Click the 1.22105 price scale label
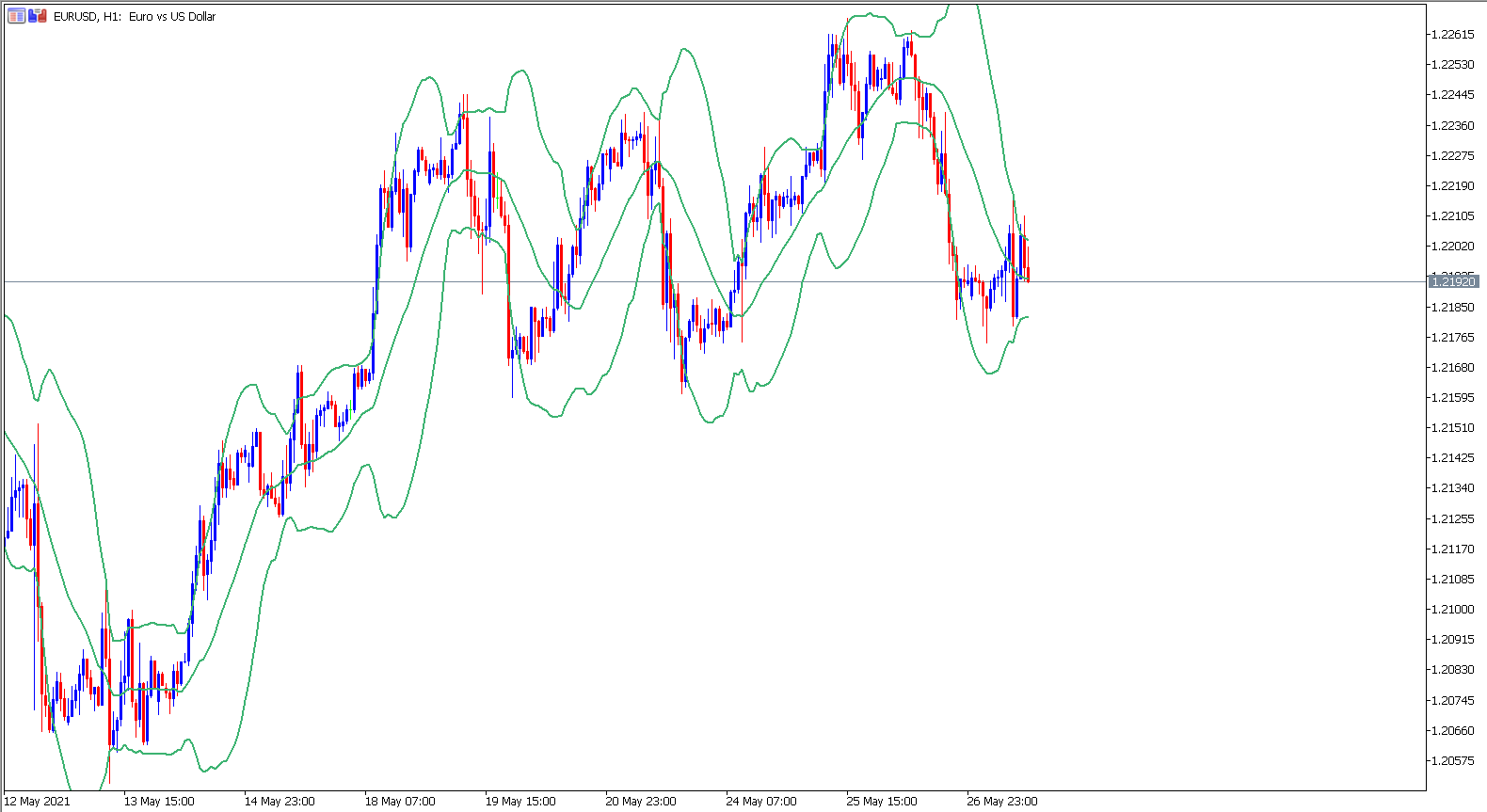Viewport: 1487px width, 812px height. coord(1452,215)
